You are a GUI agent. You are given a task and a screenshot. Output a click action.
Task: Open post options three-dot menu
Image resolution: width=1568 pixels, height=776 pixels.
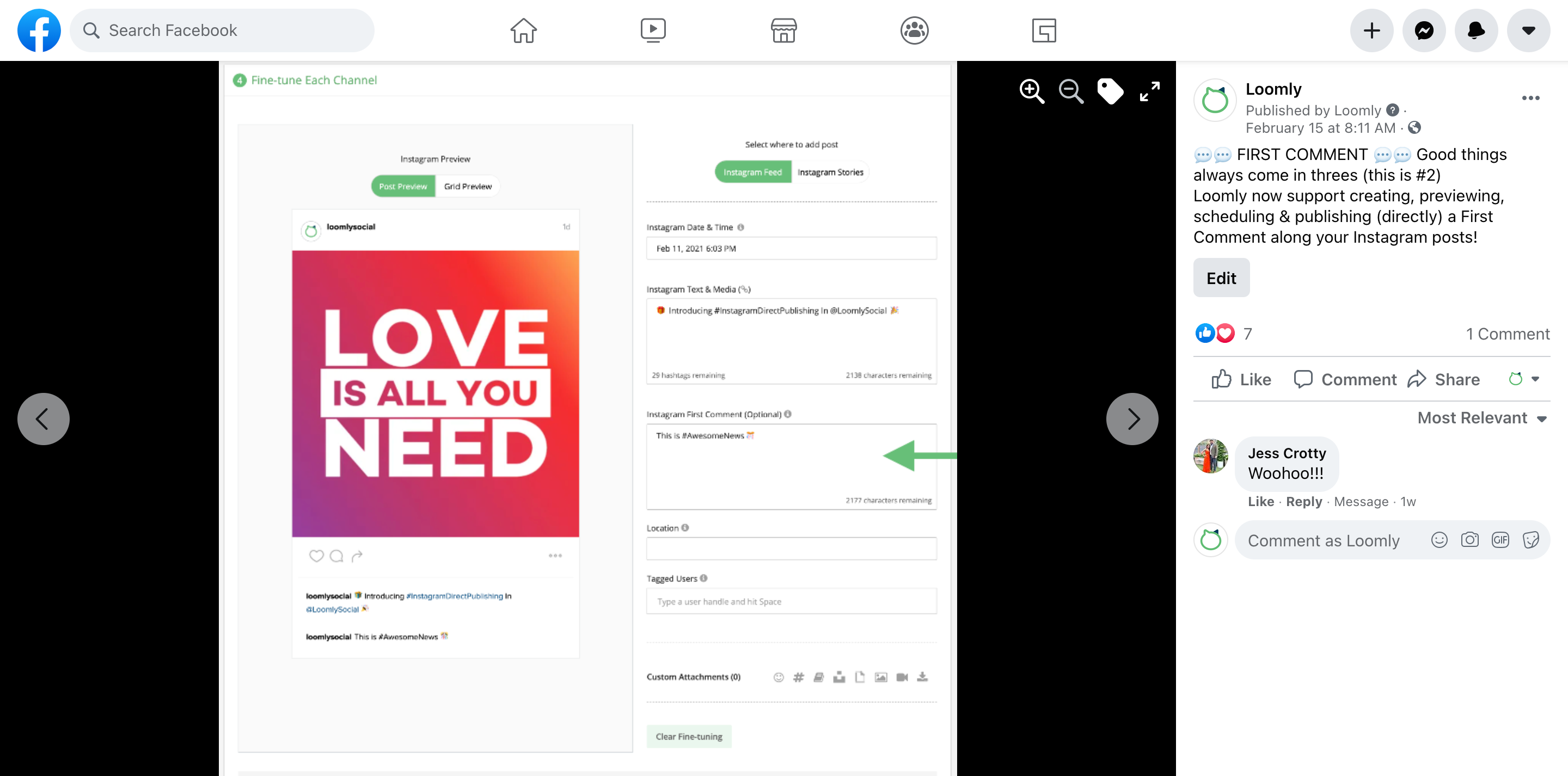click(1530, 98)
